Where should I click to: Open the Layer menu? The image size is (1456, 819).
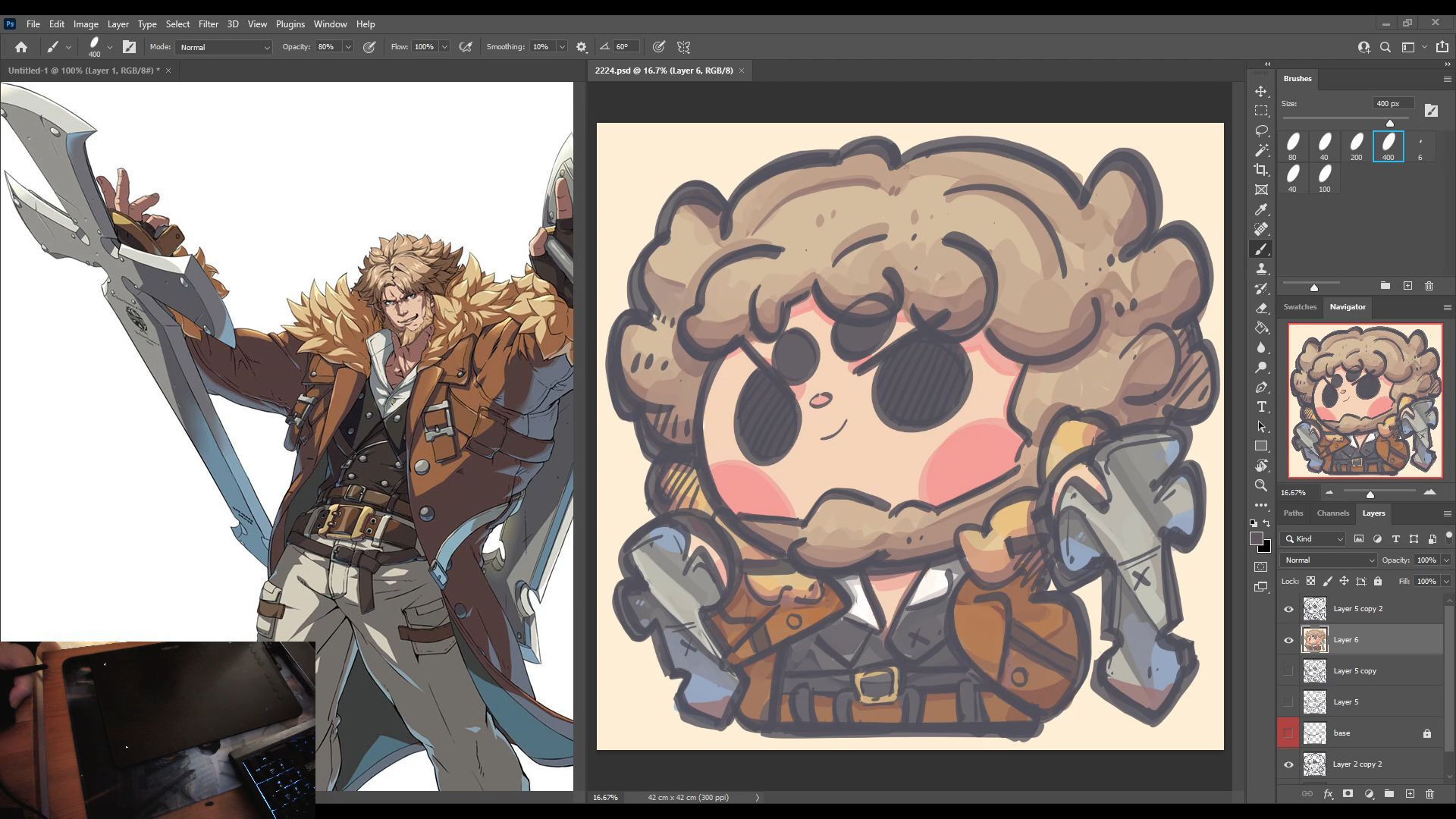click(118, 24)
